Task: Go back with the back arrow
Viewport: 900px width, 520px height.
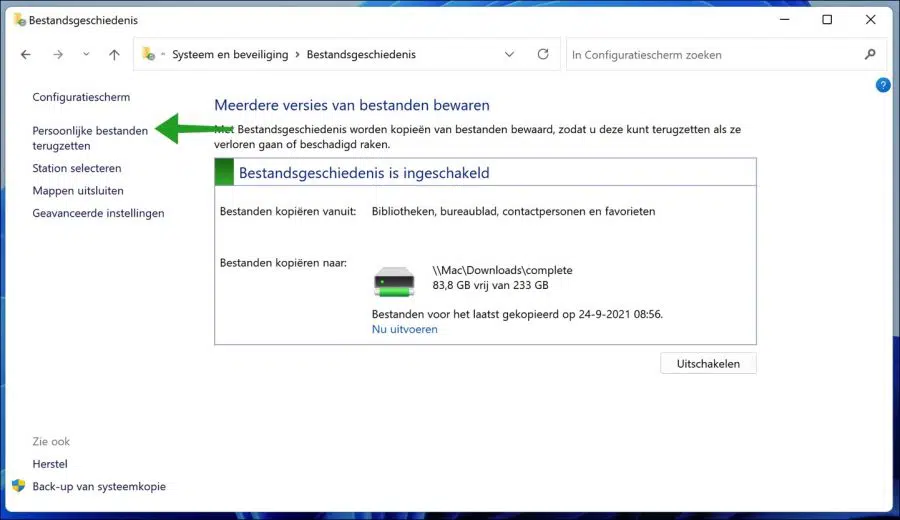Action: point(26,55)
